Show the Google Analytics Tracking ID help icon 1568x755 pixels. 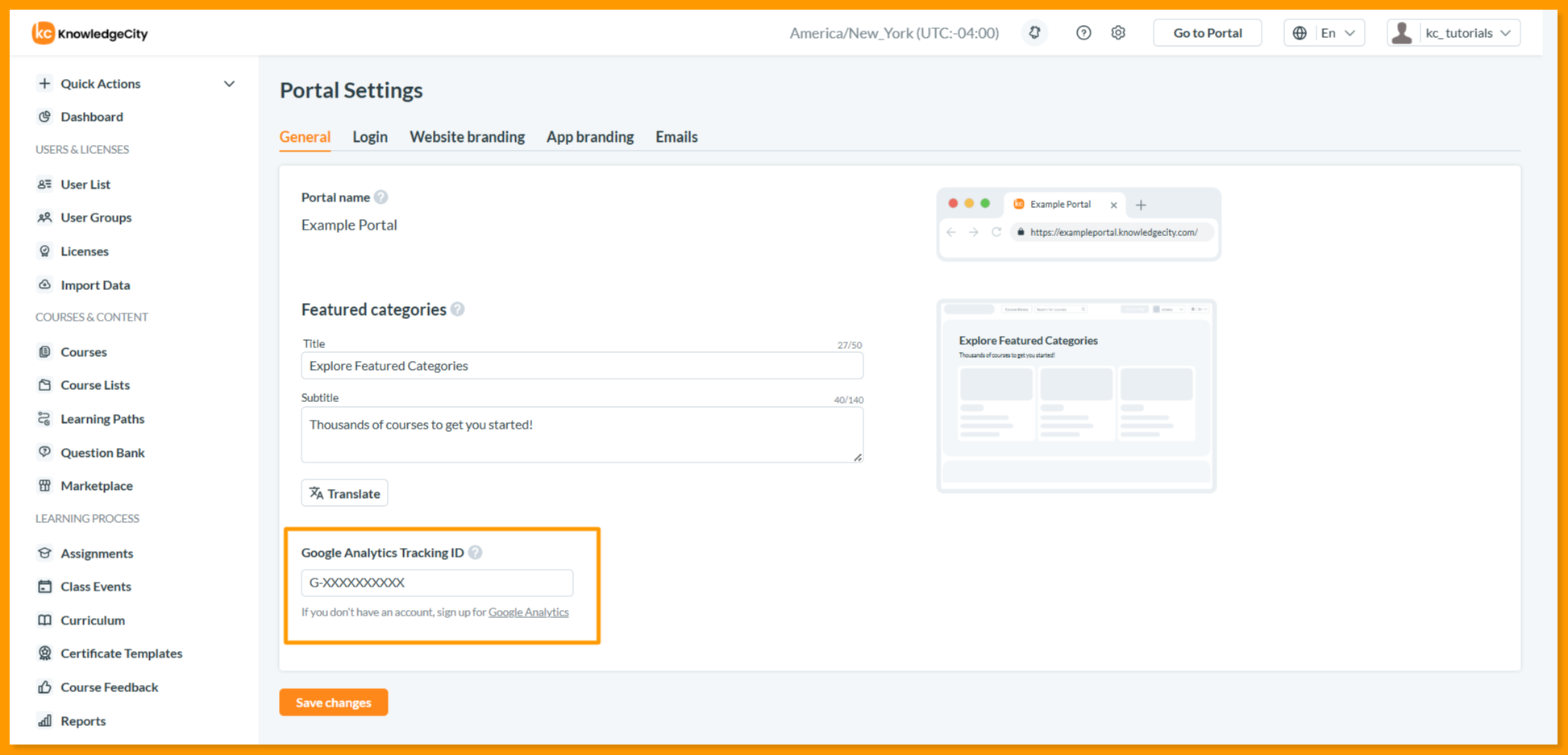coord(476,553)
